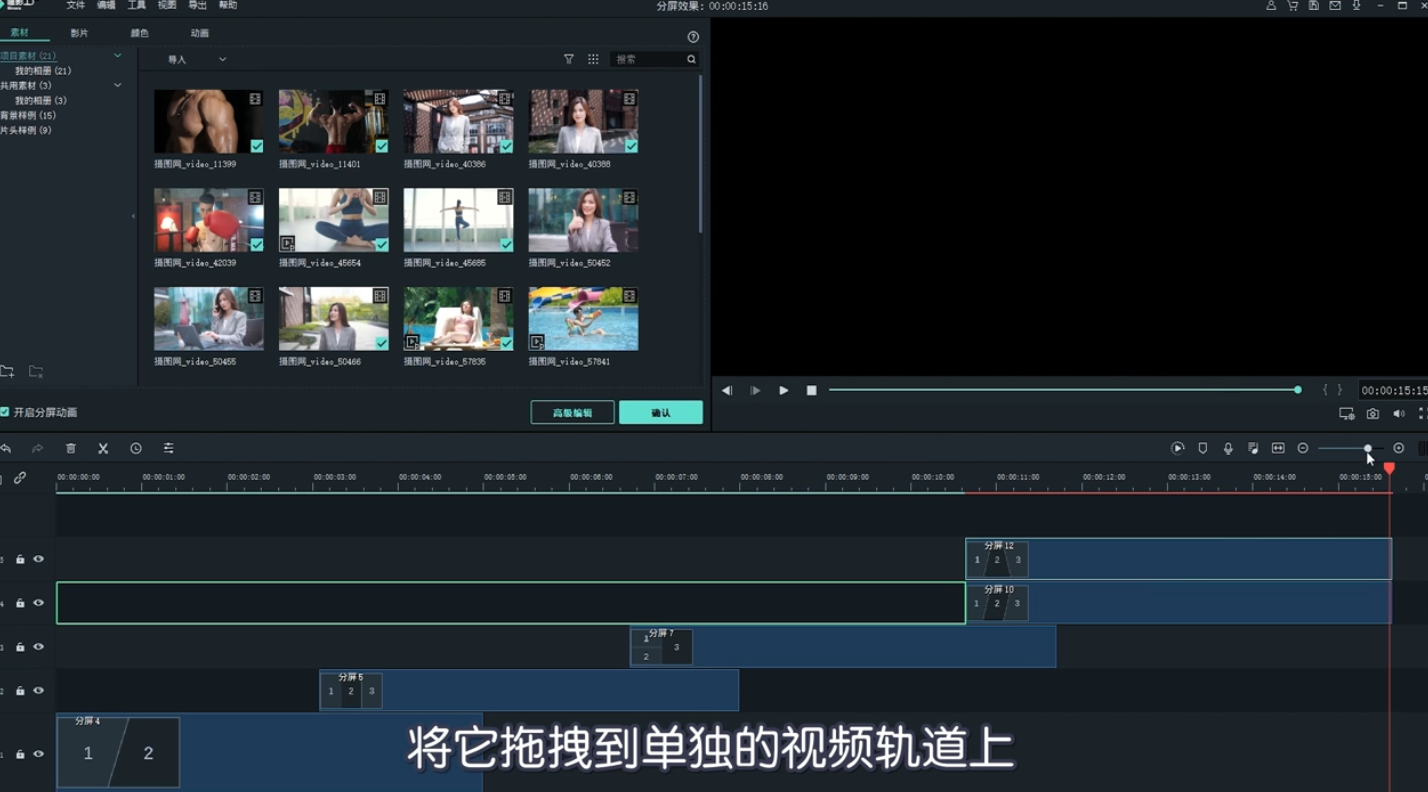Open the 导出 menu
Image resolution: width=1428 pixels, height=792 pixels.
[198, 5]
